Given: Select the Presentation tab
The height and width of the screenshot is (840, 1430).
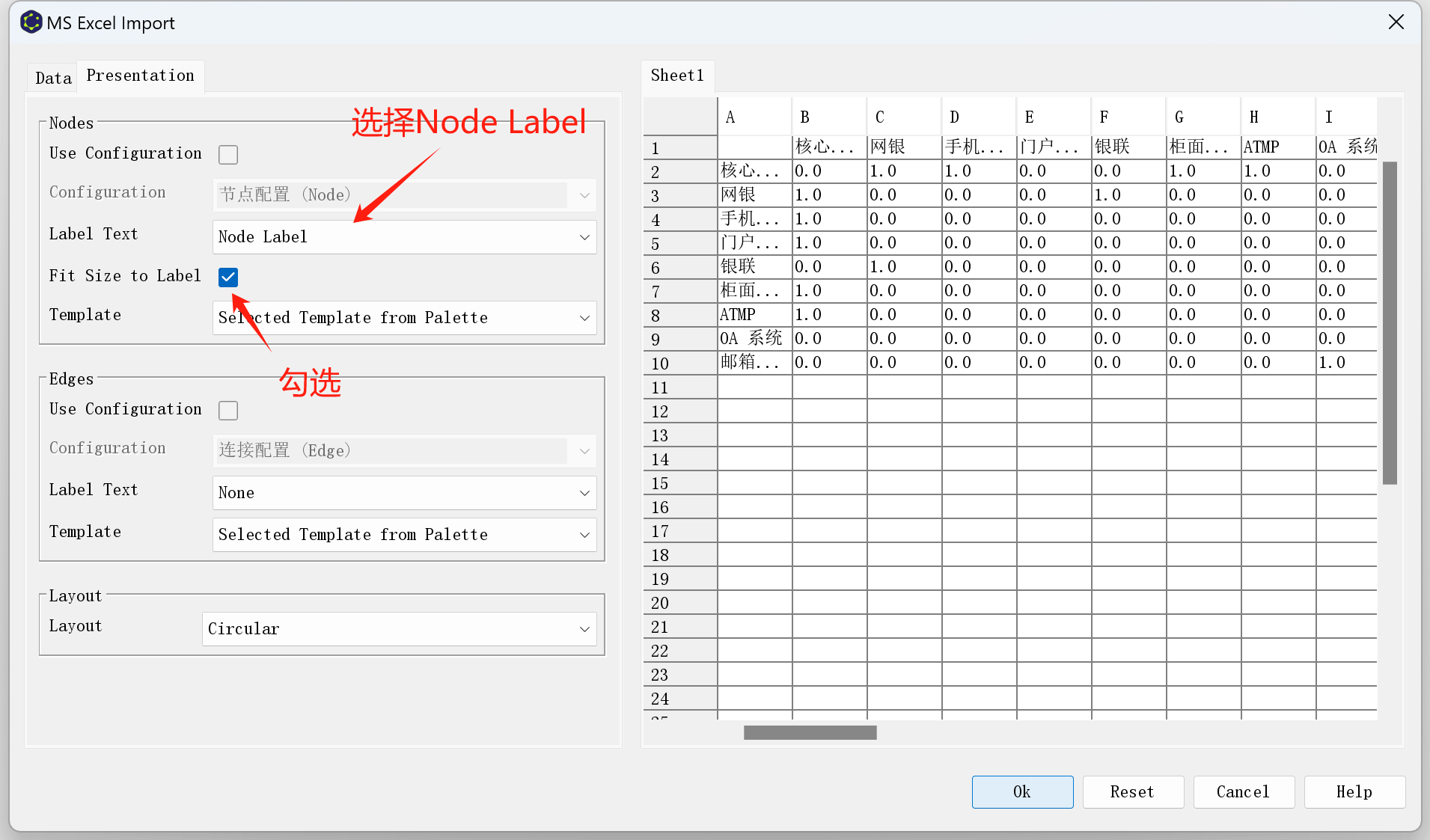Looking at the screenshot, I should (140, 76).
